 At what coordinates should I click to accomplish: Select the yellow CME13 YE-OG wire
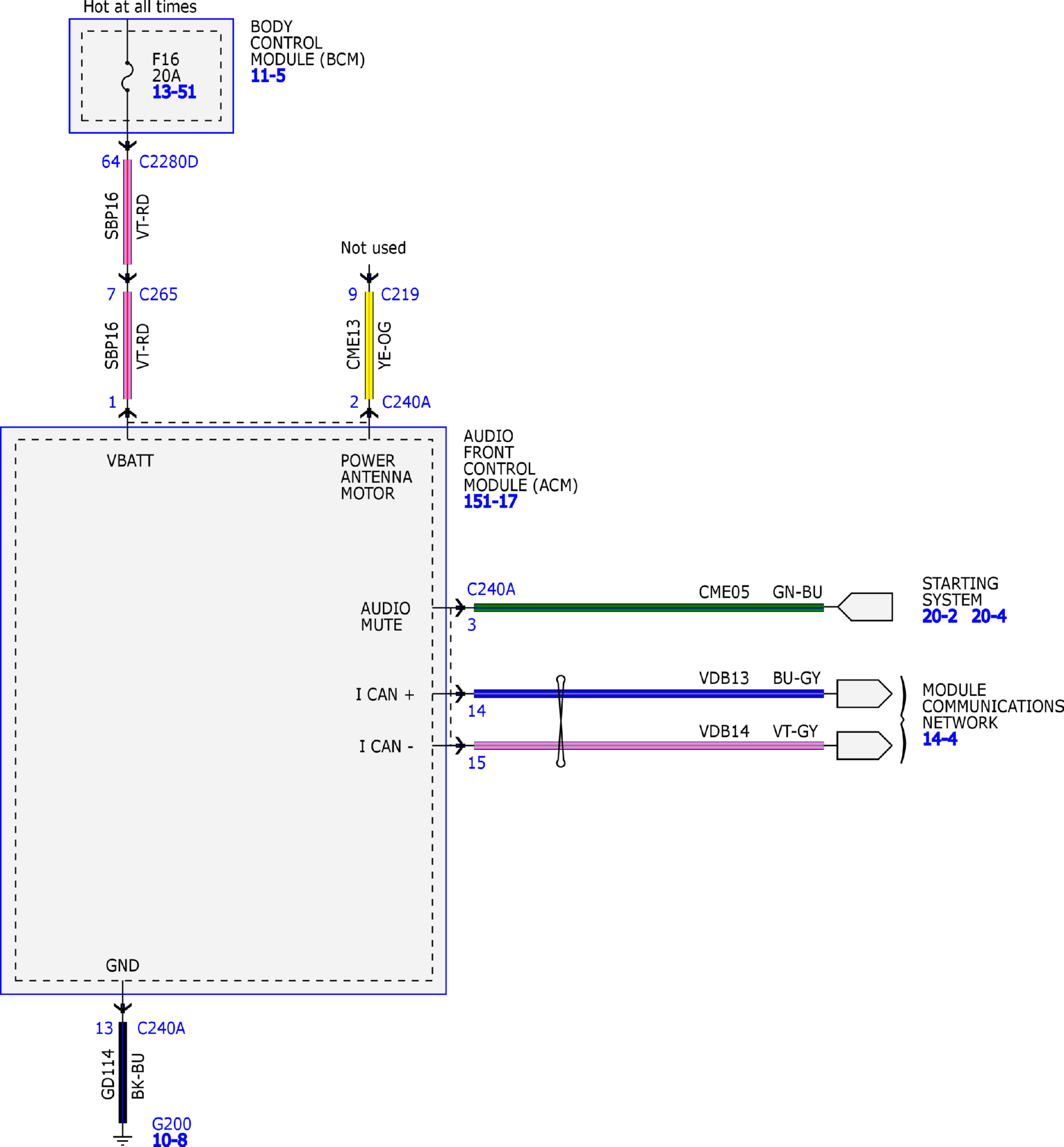coord(369,346)
